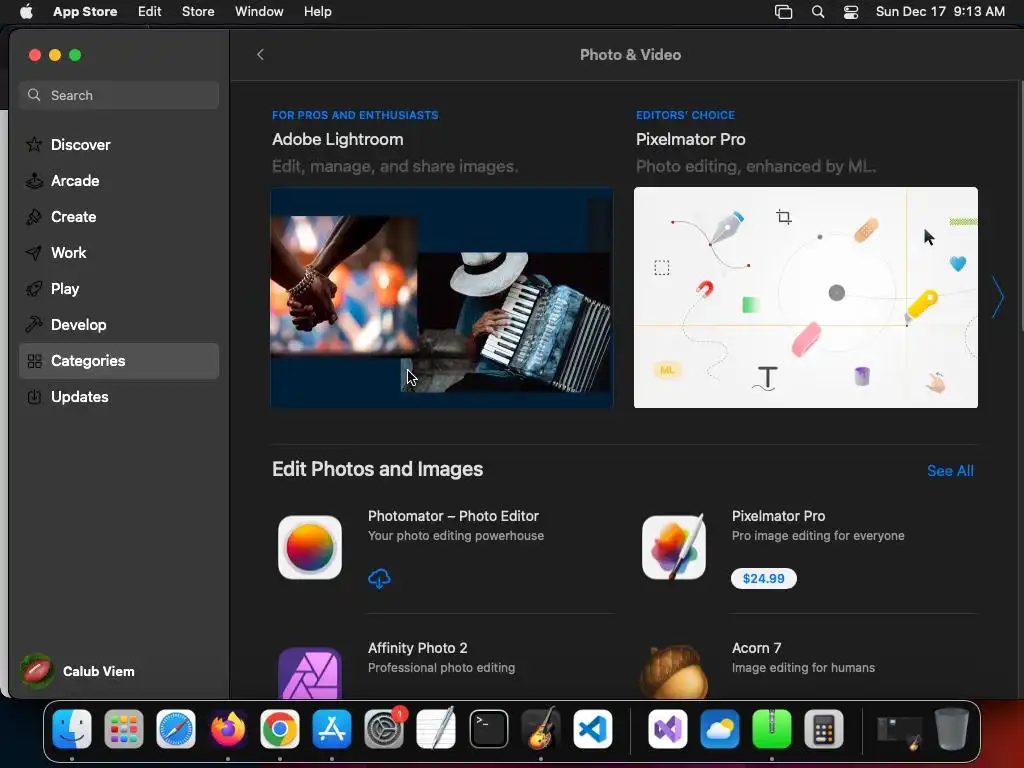Open the Adobe Lightroom featured title
This screenshot has width=1024, height=768.
(338, 140)
